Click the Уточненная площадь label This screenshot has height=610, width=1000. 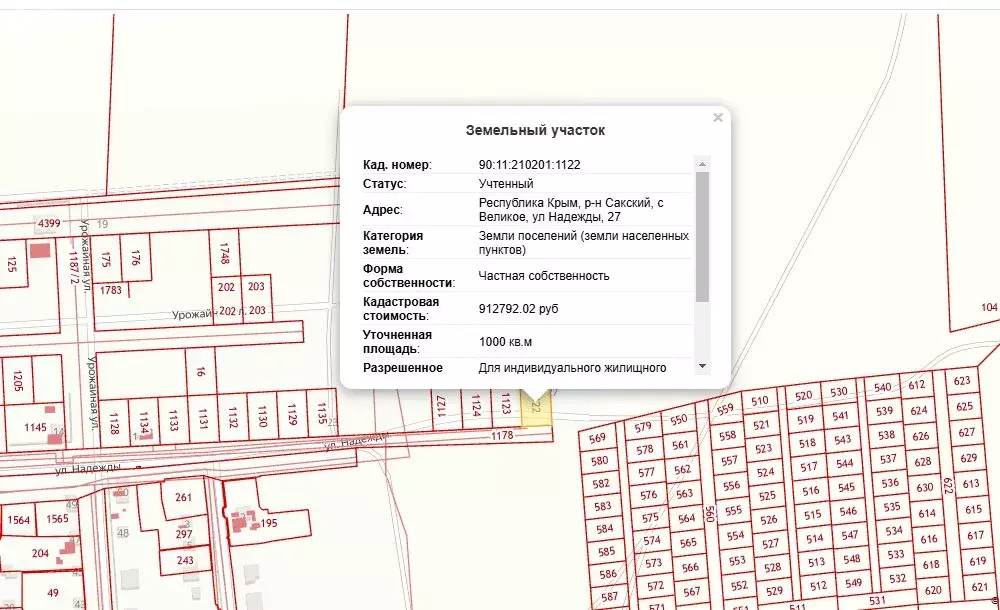click(397, 342)
